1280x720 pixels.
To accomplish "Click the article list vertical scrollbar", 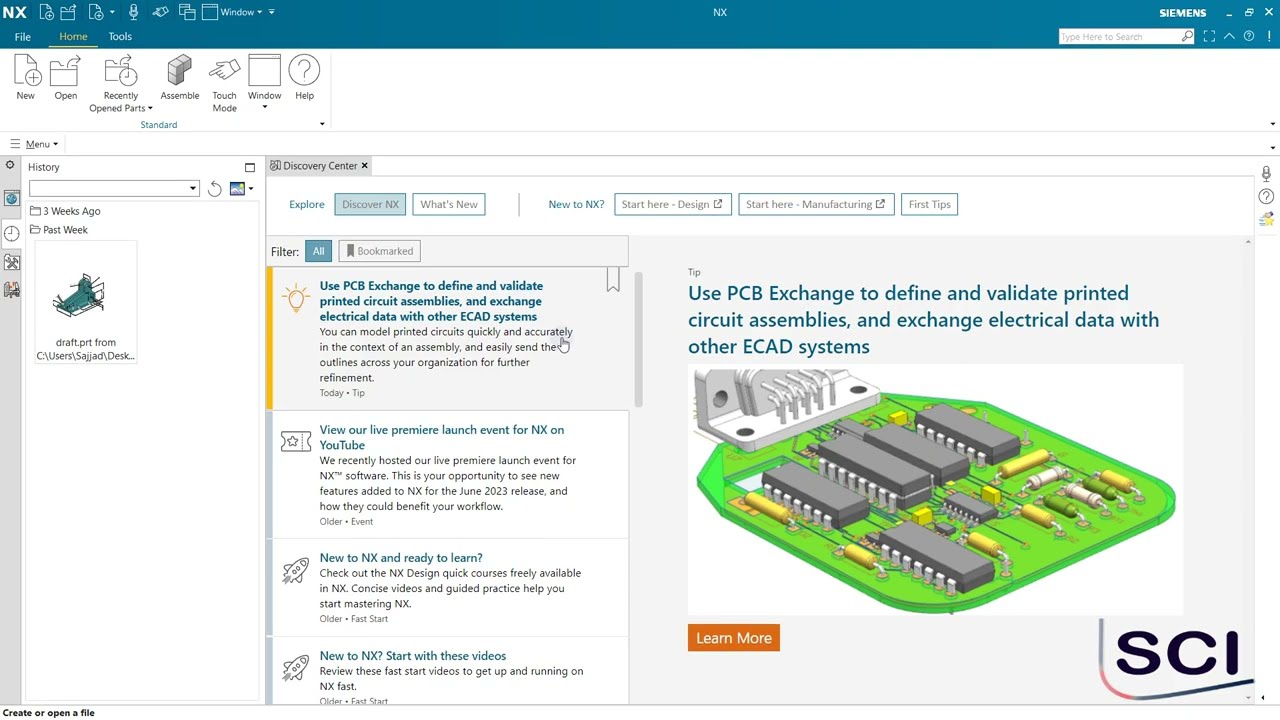I will tap(639, 340).
